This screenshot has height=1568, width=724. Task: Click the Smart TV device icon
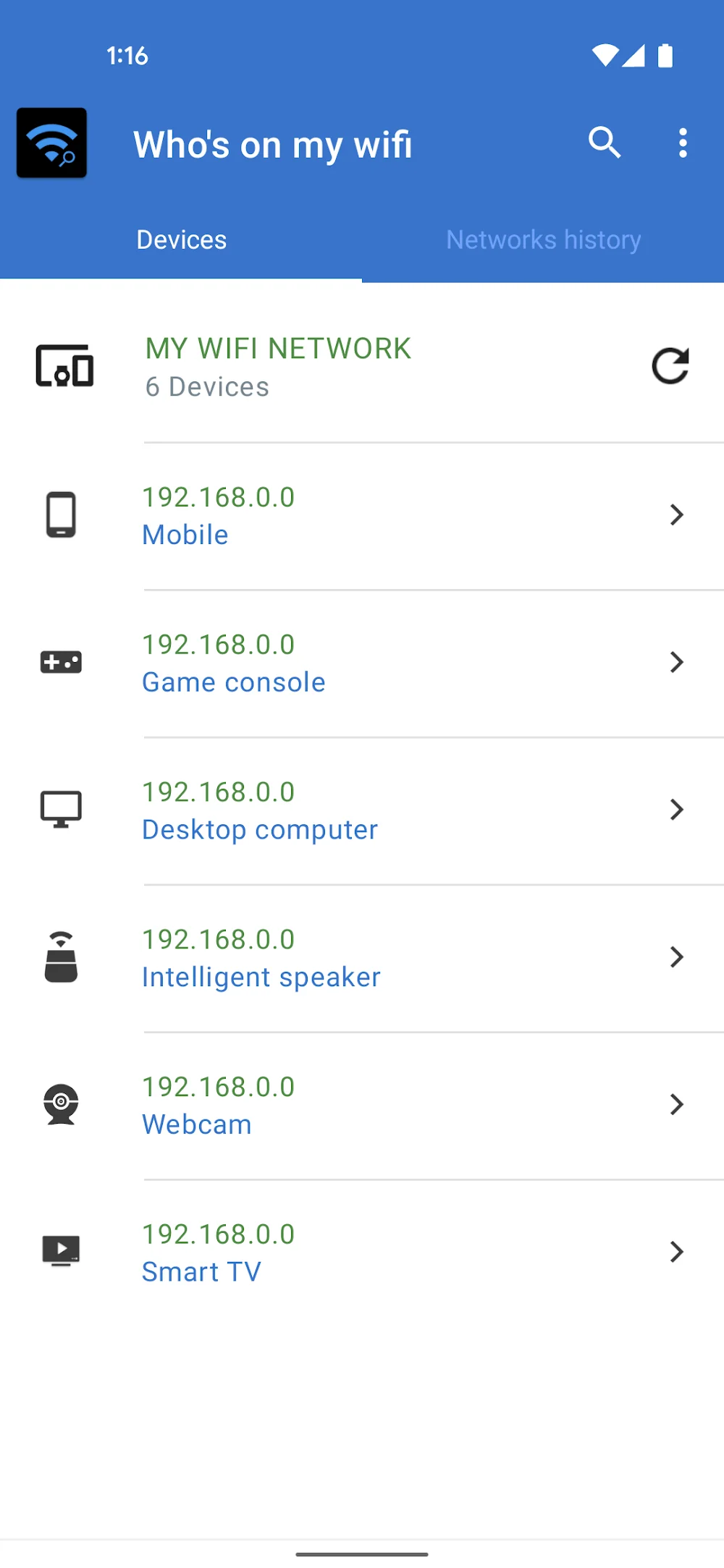point(62,1252)
